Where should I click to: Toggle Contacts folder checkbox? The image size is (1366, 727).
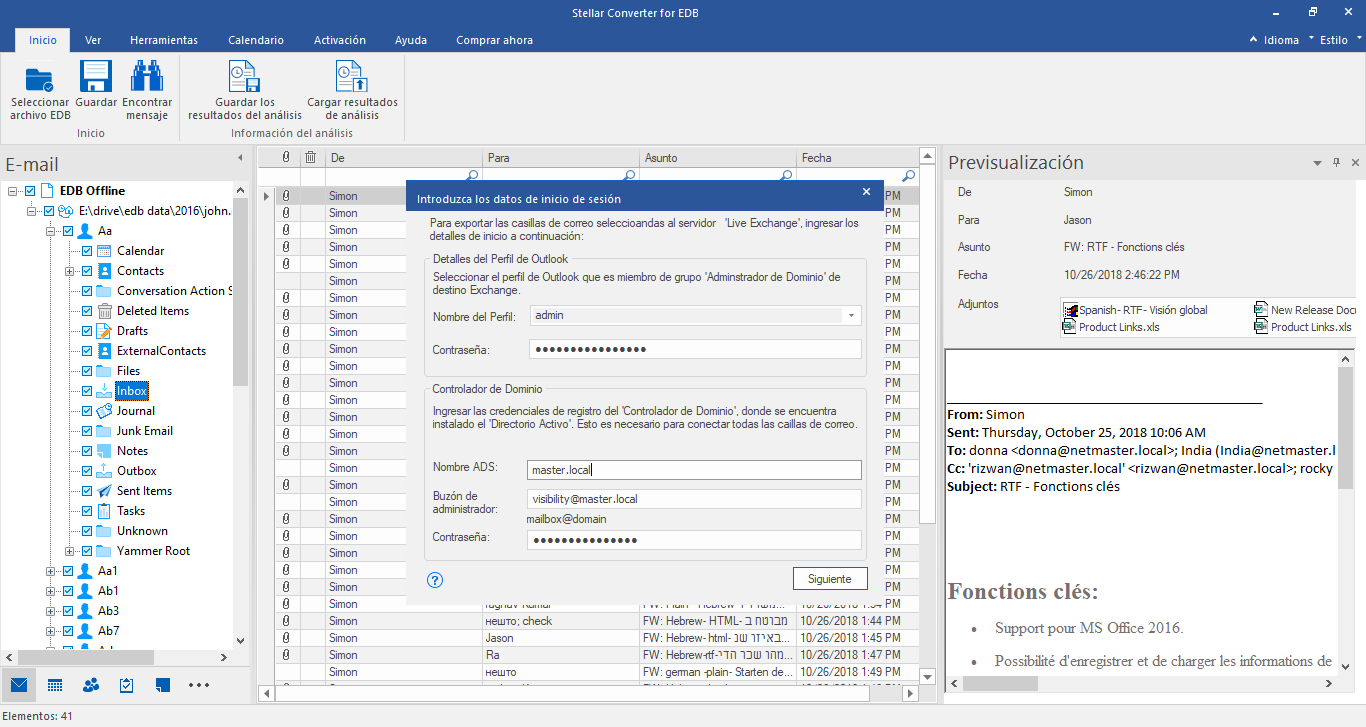87,271
